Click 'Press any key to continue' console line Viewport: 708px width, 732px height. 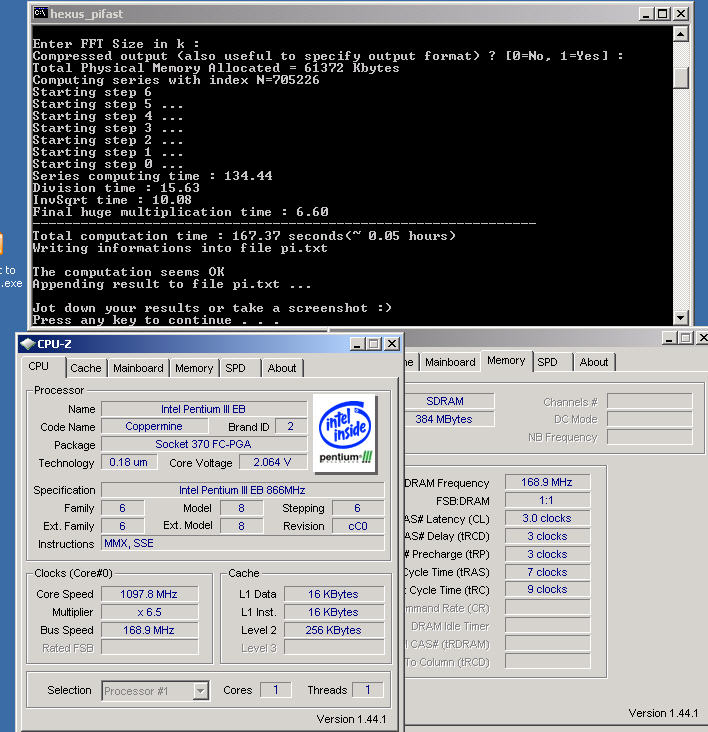tap(156, 320)
